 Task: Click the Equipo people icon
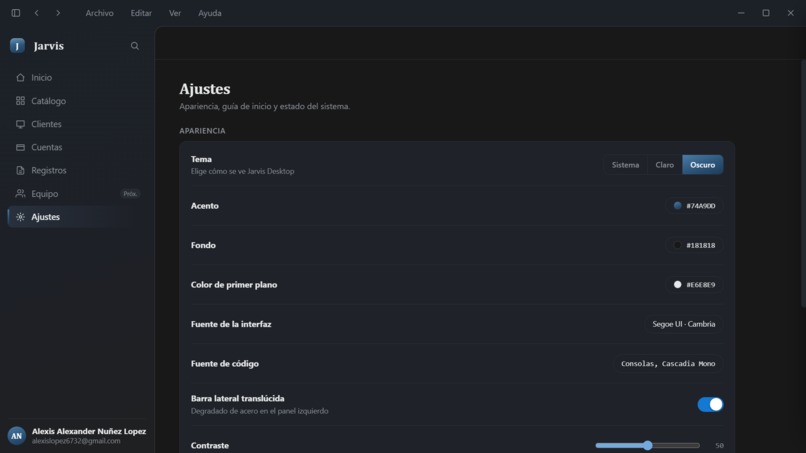click(20, 193)
